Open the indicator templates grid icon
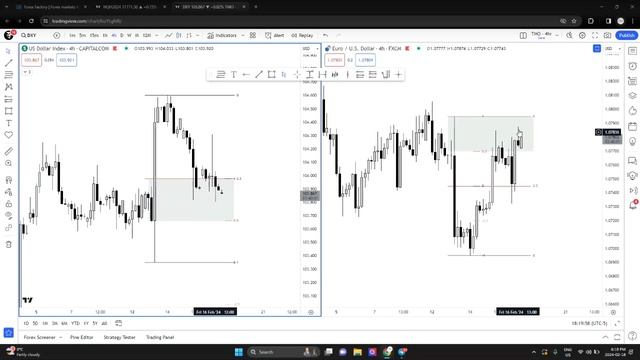This screenshot has height=360, width=640. point(253,36)
